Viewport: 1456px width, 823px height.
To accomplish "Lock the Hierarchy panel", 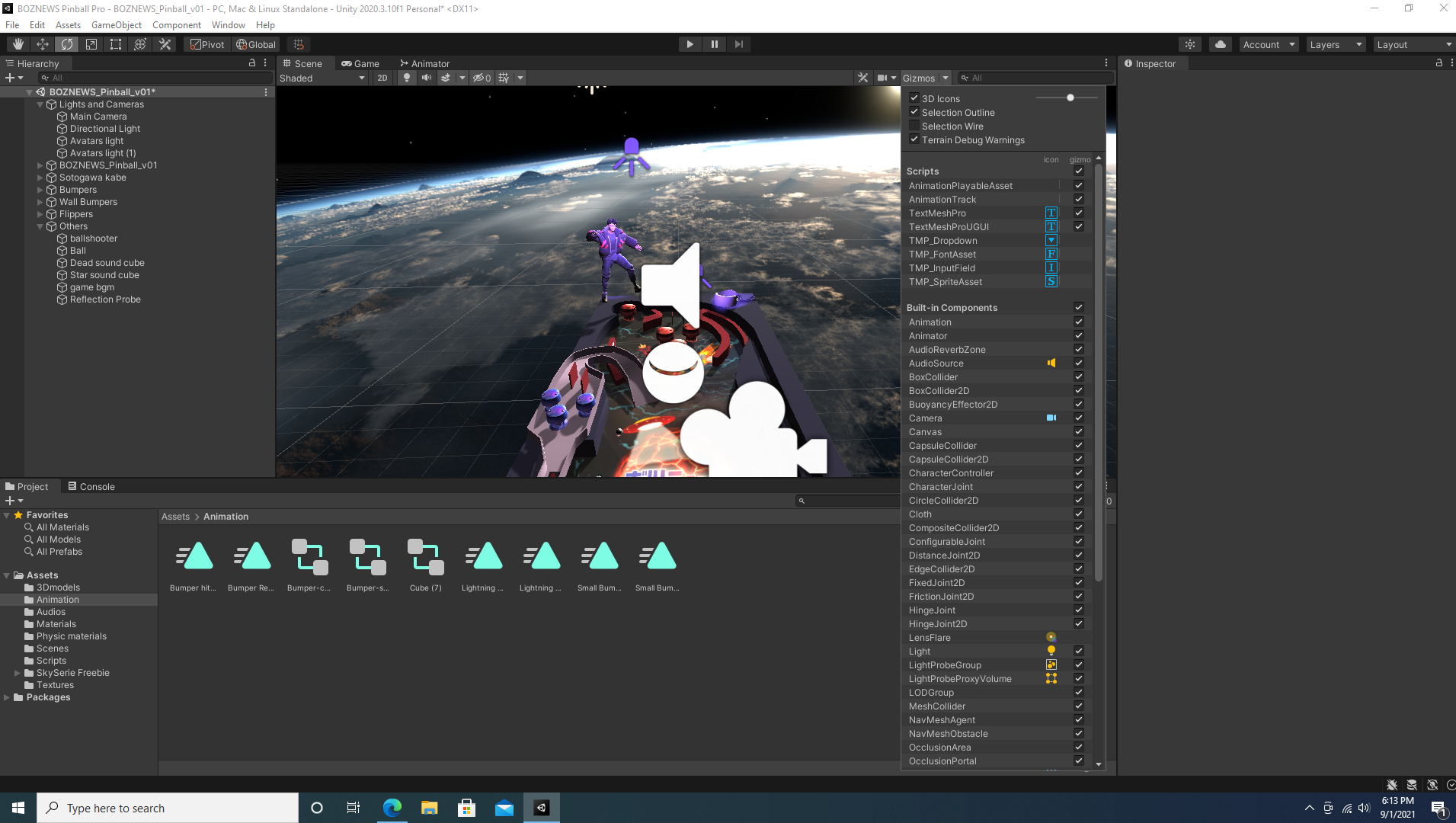I will pos(252,63).
